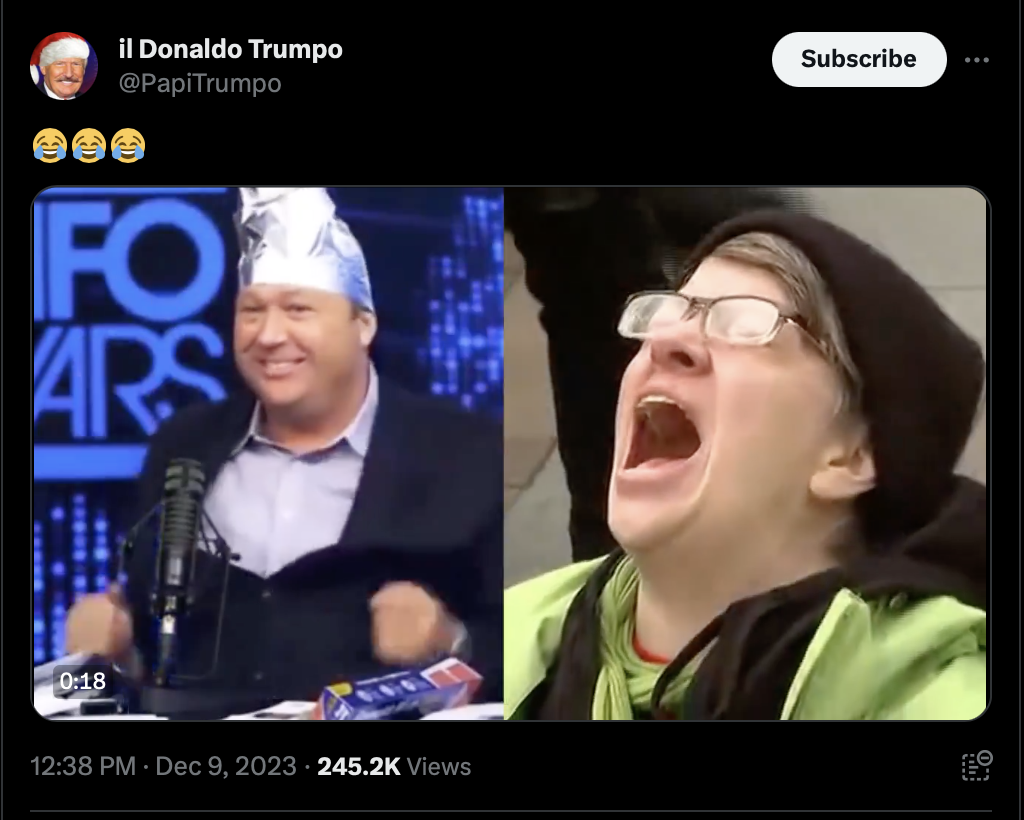
Task: Click the bottom-right post details icon
Action: tap(977, 766)
